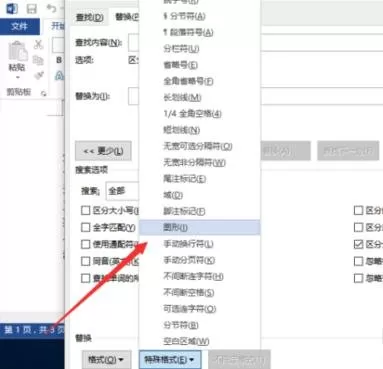Enable the 全字匹配(Y) checkbox
The width and height of the screenshot is (383, 369).
coord(86,227)
